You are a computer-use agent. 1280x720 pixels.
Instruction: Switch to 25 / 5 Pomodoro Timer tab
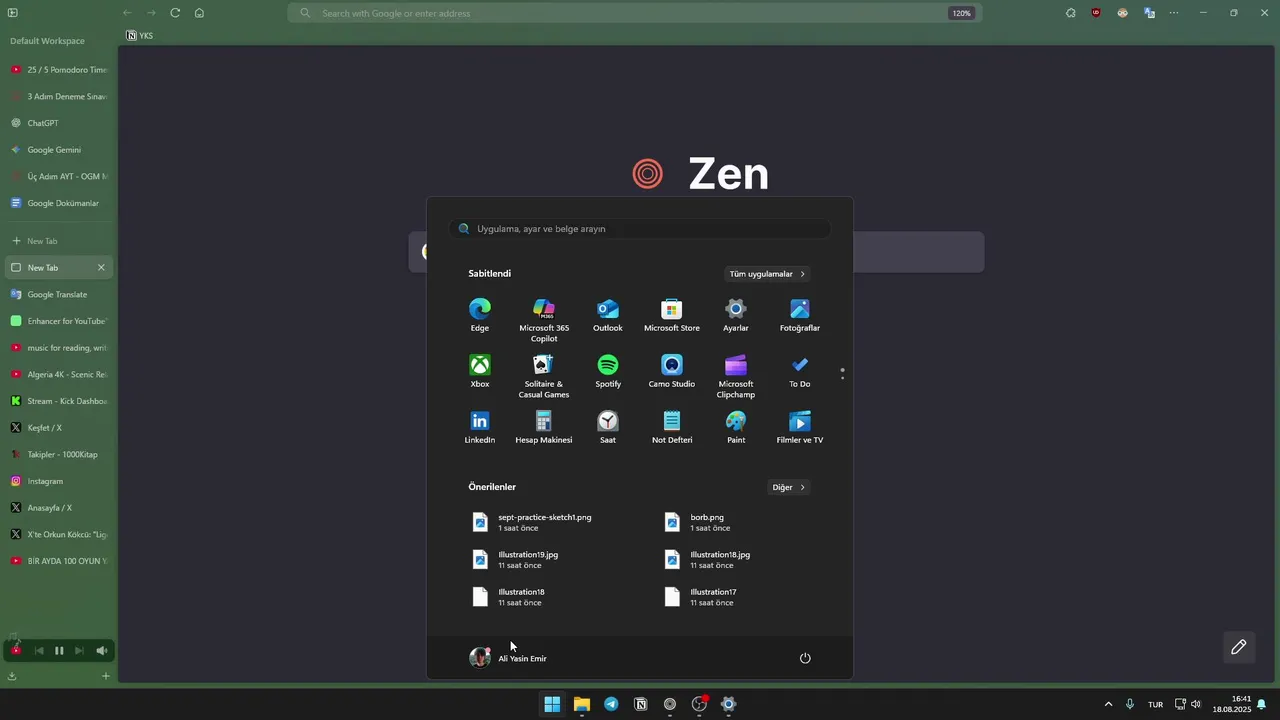point(59,70)
